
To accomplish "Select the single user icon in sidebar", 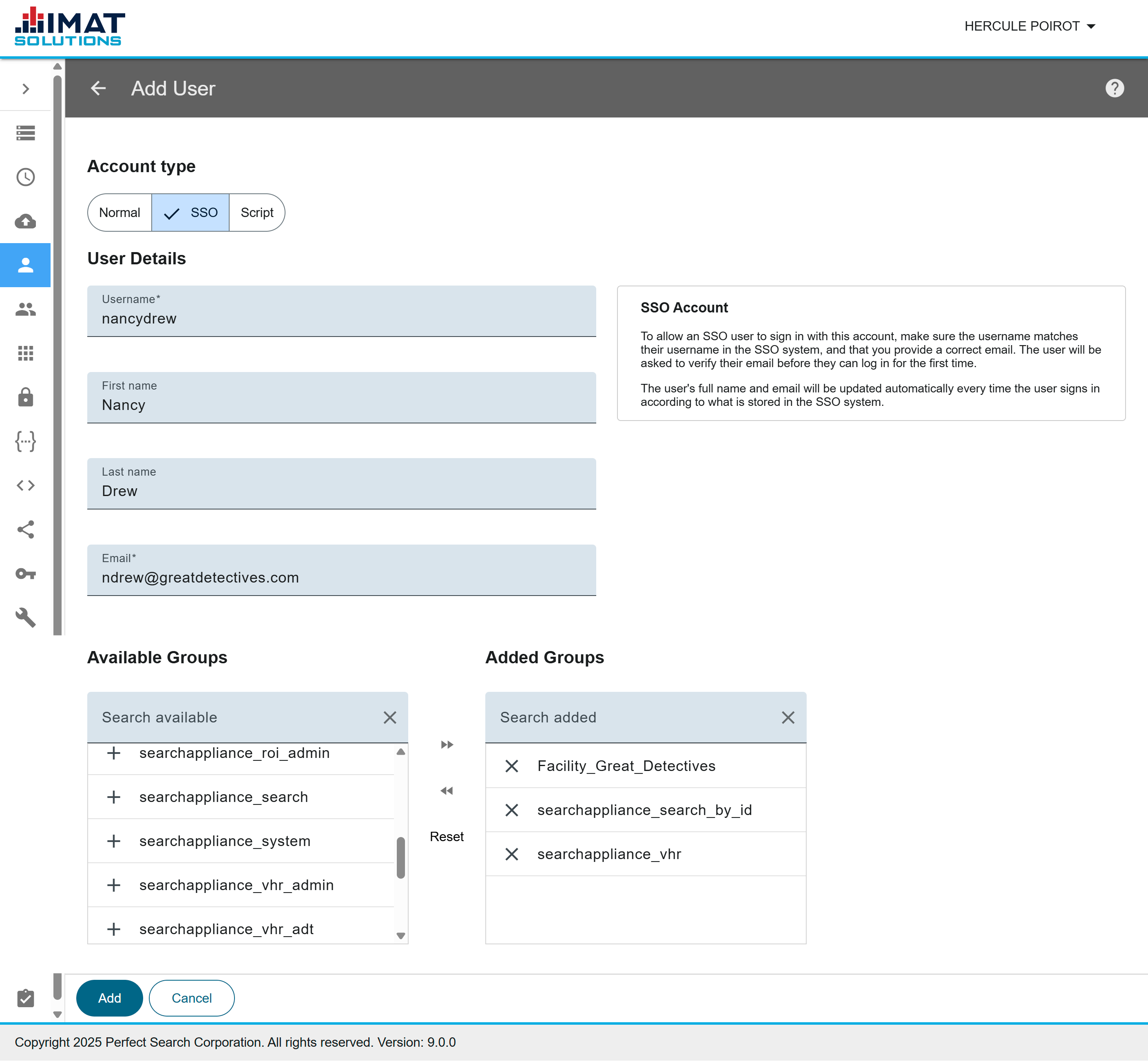I will click(25, 265).
